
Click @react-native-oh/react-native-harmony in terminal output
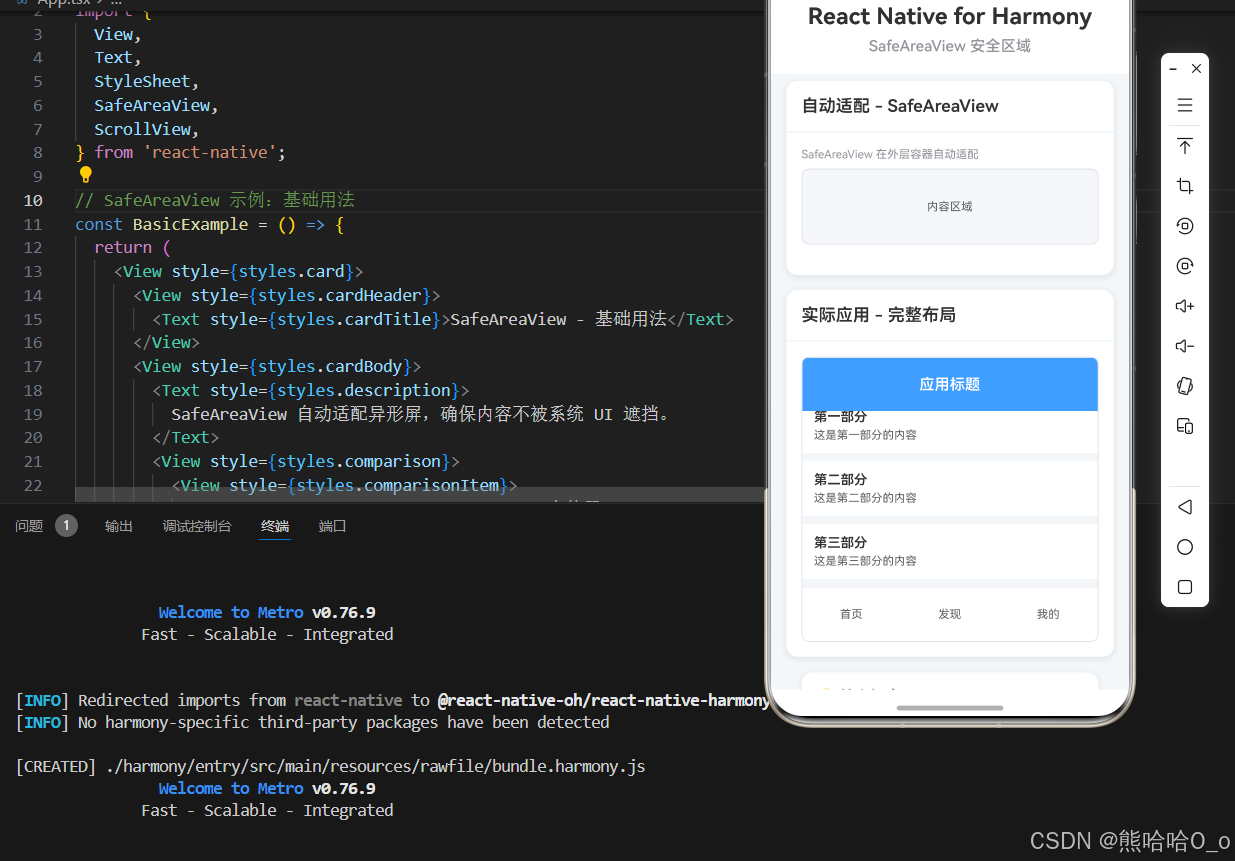[x=603, y=700]
